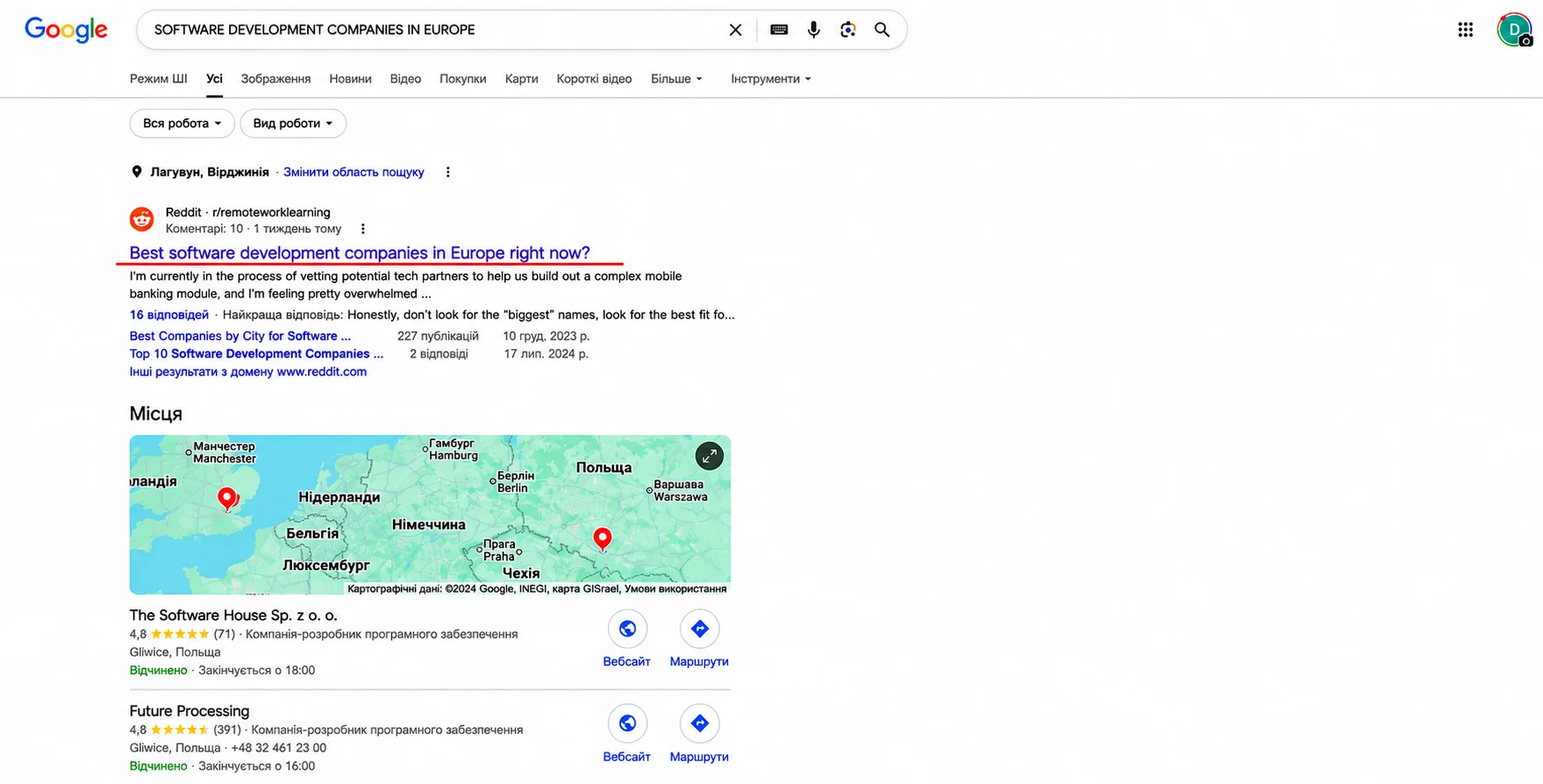1543x784 pixels.
Task: Get directions to Future Processing
Action: coord(699,723)
